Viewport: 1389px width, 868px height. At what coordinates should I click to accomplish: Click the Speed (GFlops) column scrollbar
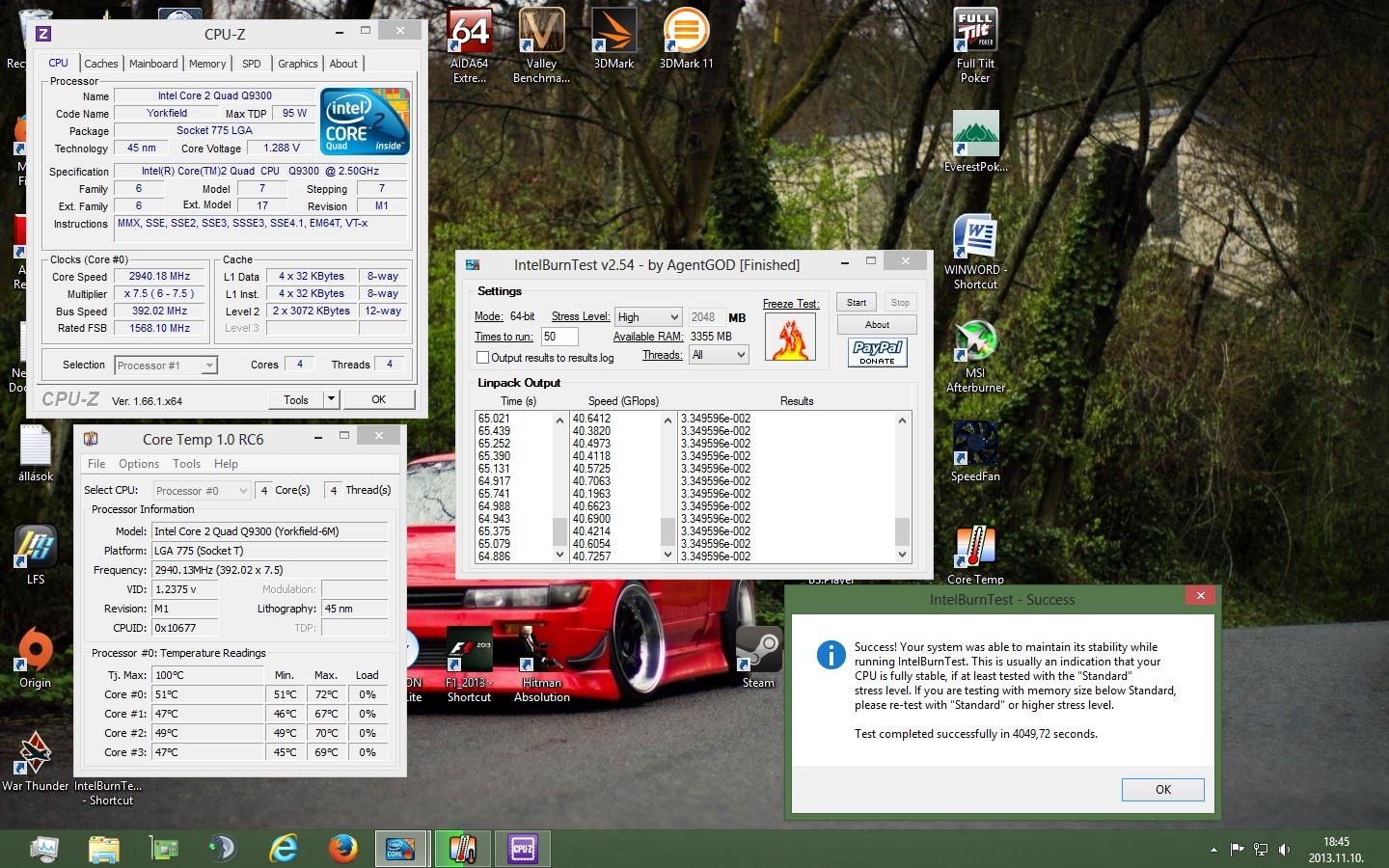point(667,487)
